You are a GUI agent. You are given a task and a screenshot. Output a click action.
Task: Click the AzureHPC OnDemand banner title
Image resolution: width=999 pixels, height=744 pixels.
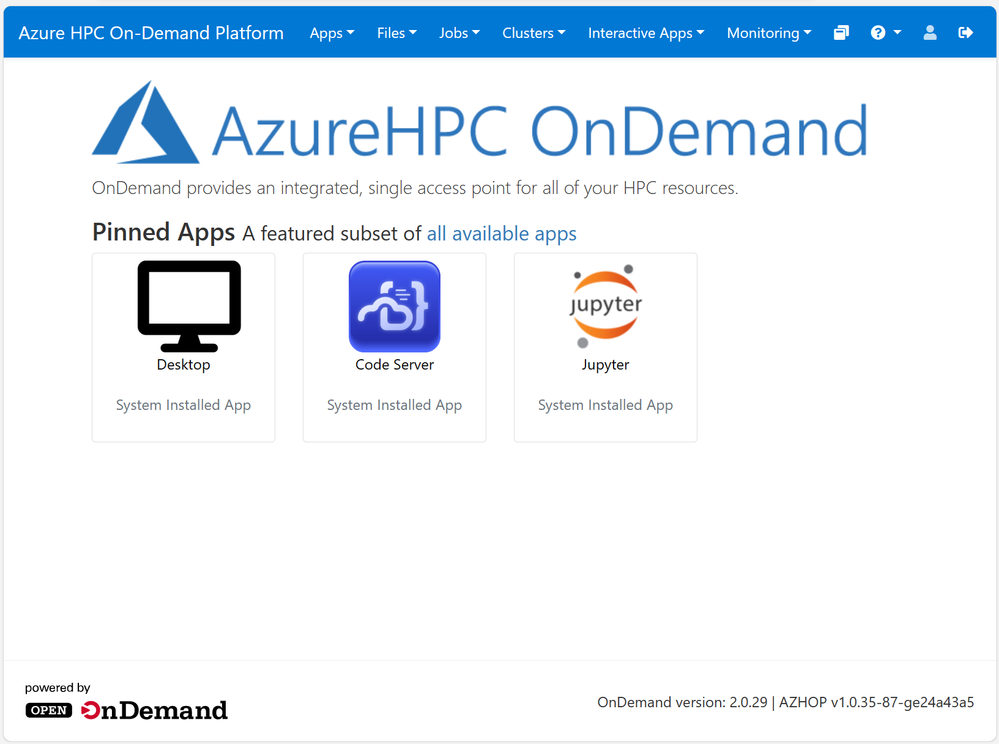click(540, 131)
